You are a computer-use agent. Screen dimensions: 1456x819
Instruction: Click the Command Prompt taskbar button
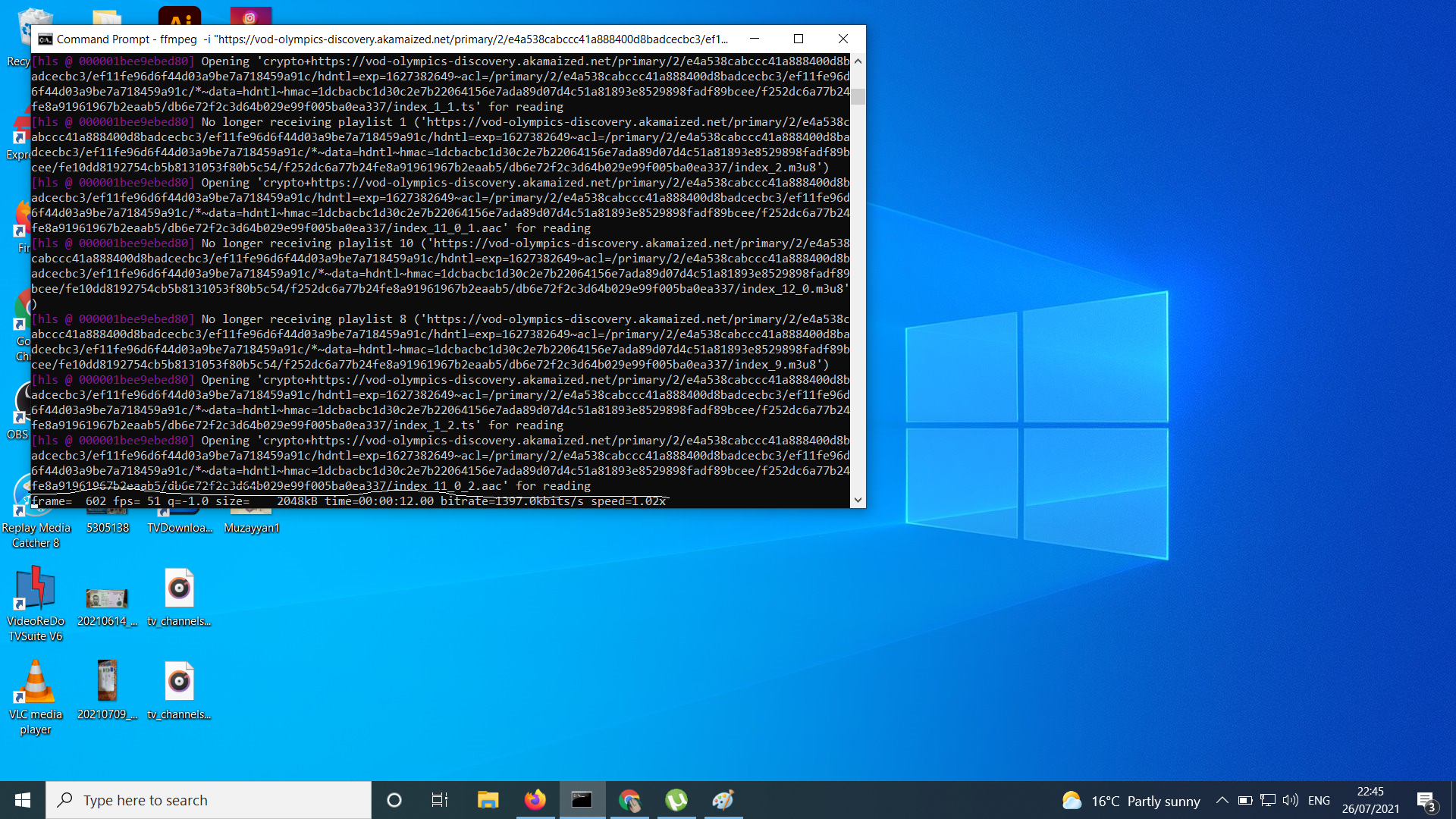pos(582,800)
